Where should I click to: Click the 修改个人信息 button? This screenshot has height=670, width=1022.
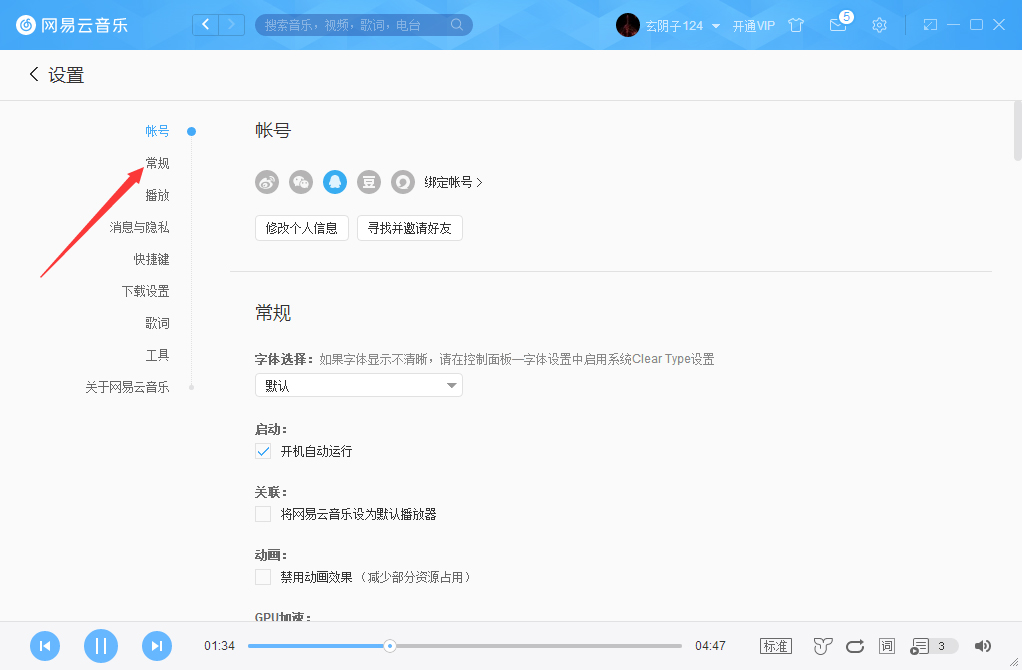point(301,227)
